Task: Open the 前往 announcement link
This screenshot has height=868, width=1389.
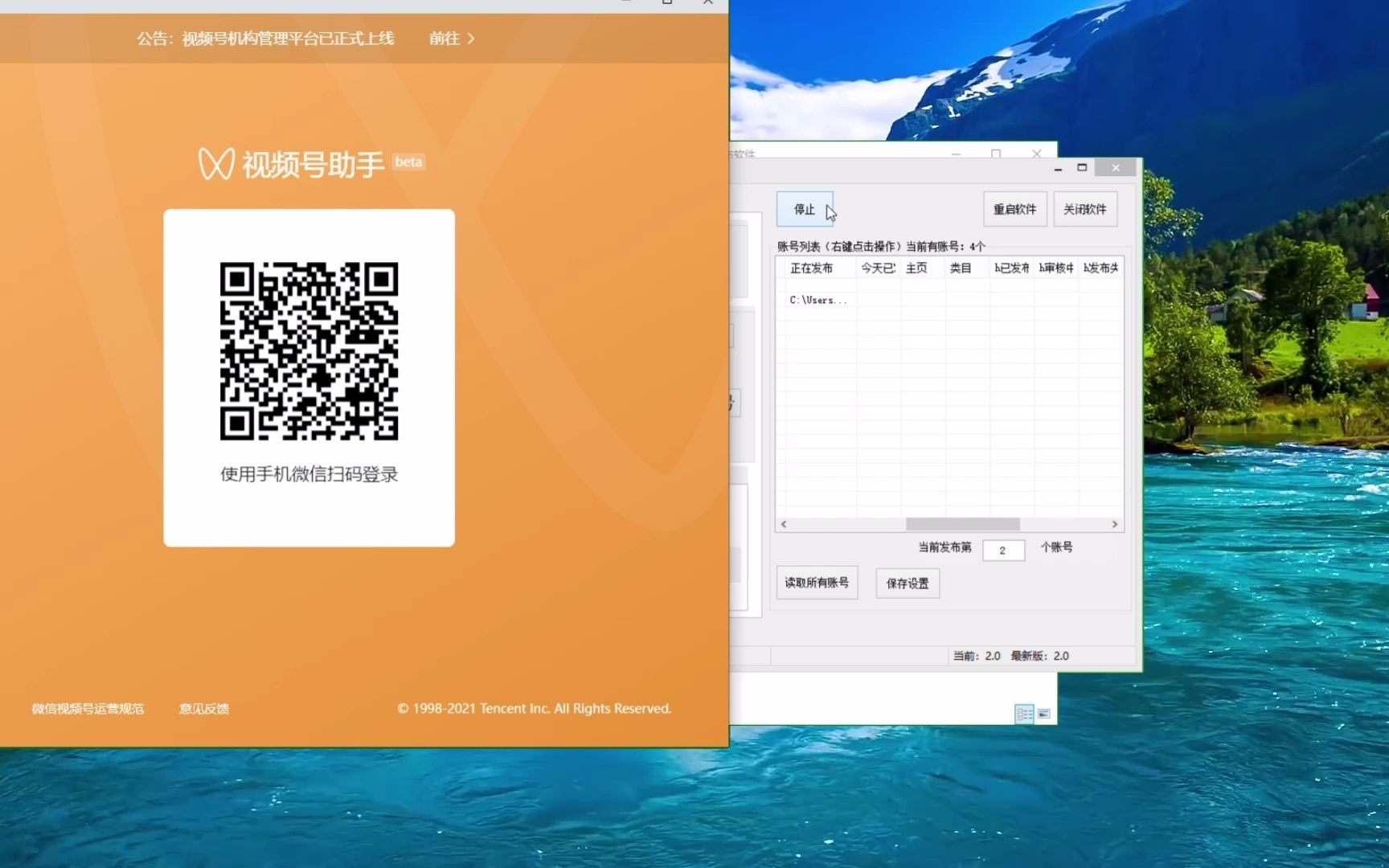Action: click(x=443, y=38)
